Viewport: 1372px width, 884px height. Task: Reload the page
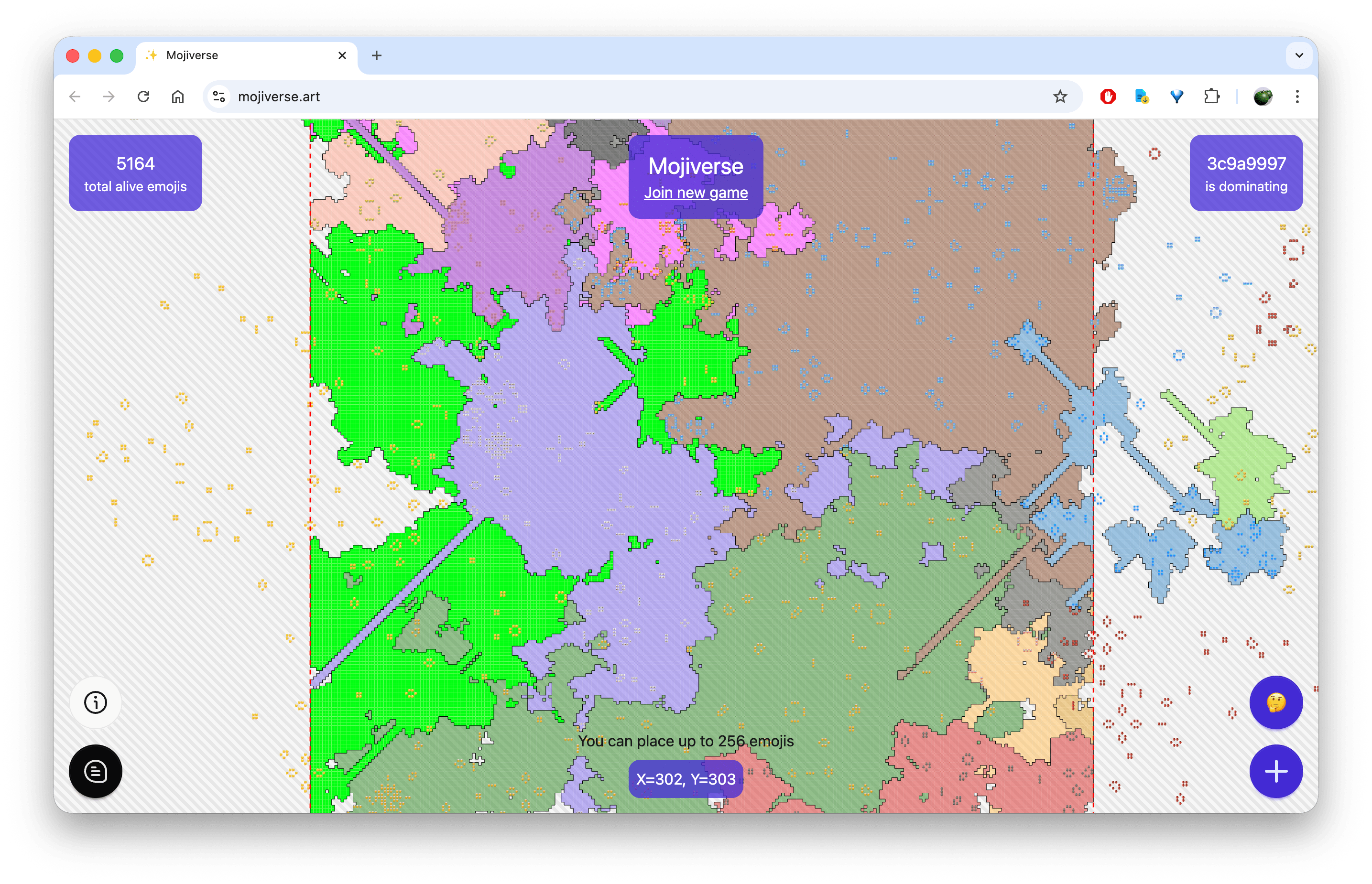pyautogui.click(x=143, y=97)
